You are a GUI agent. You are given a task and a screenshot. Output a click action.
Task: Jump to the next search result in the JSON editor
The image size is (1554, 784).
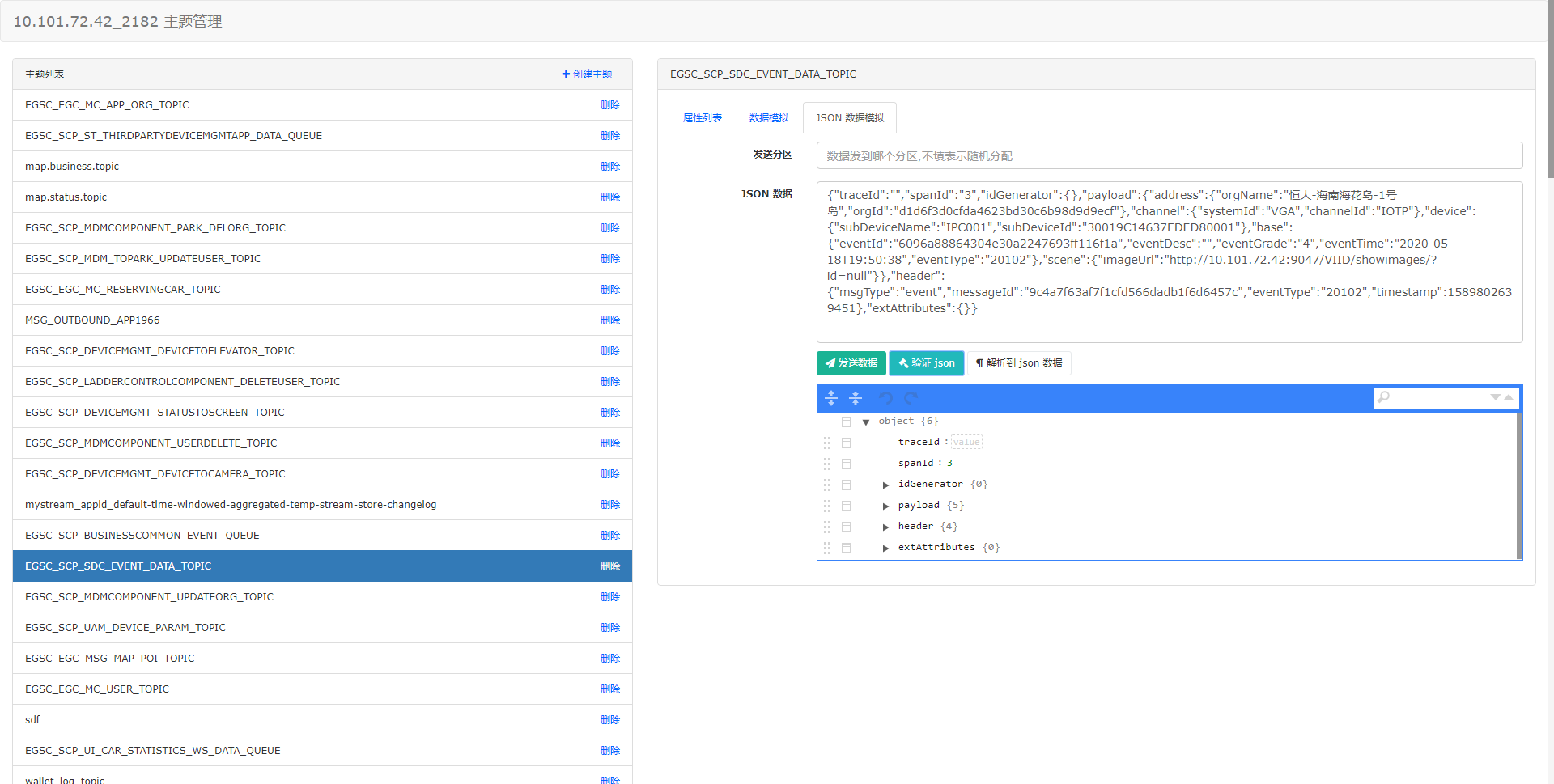[x=1496, y=397]
